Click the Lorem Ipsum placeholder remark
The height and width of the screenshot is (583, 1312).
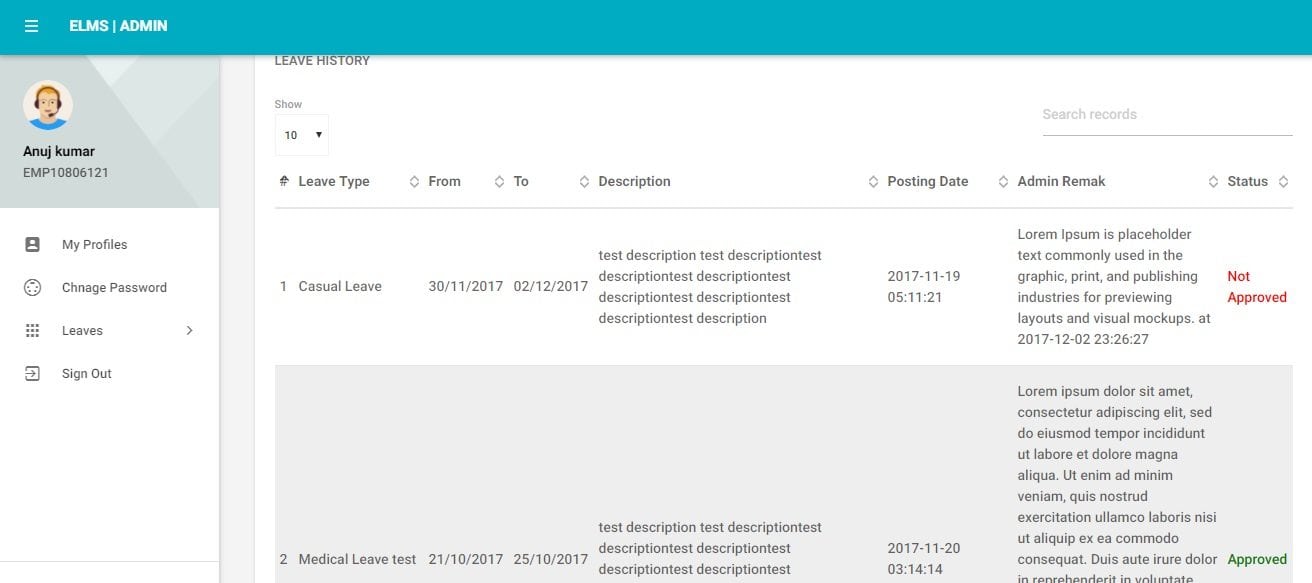[1116, 286]
